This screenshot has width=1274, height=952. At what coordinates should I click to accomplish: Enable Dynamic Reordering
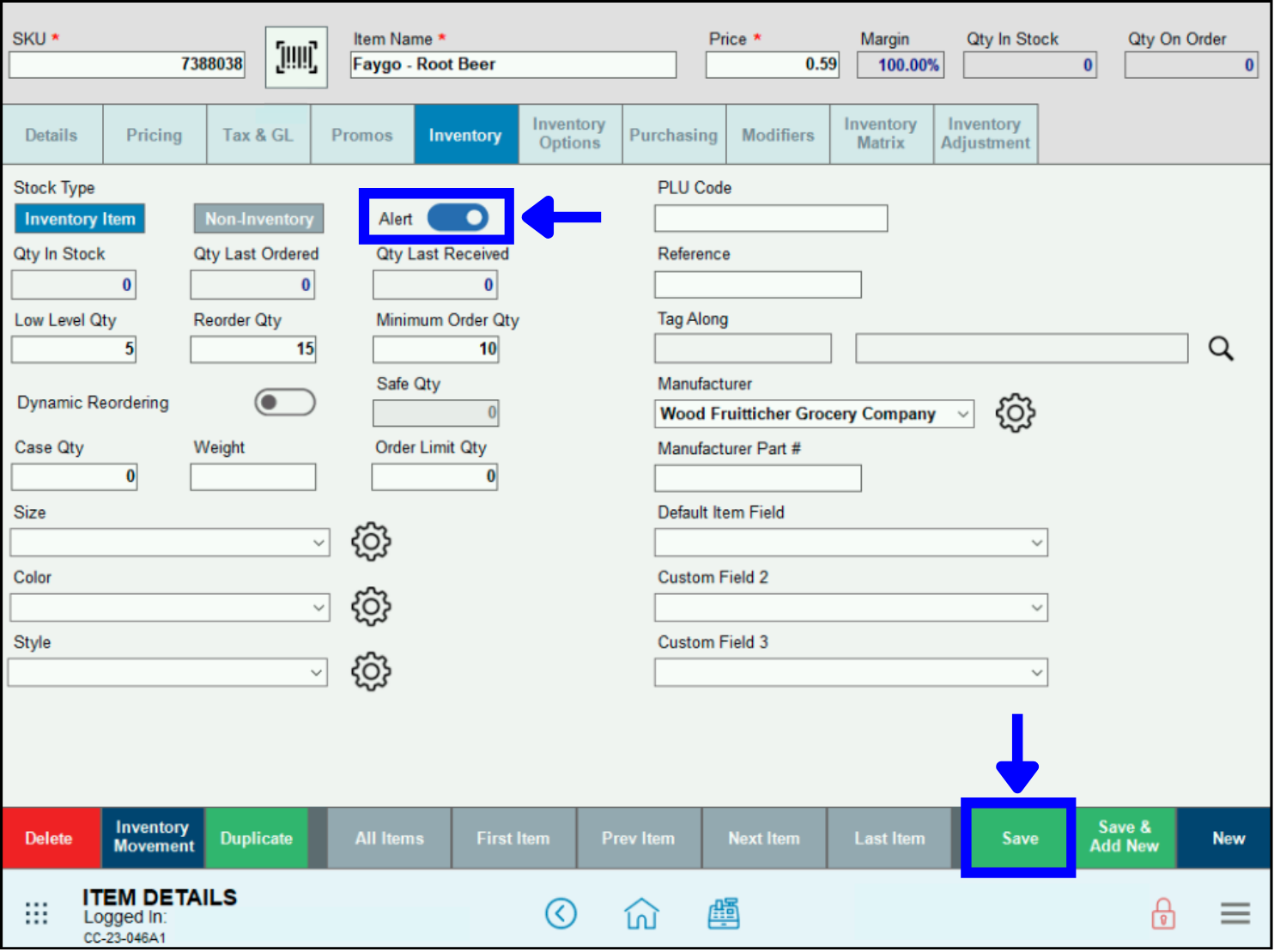point(284,402)
